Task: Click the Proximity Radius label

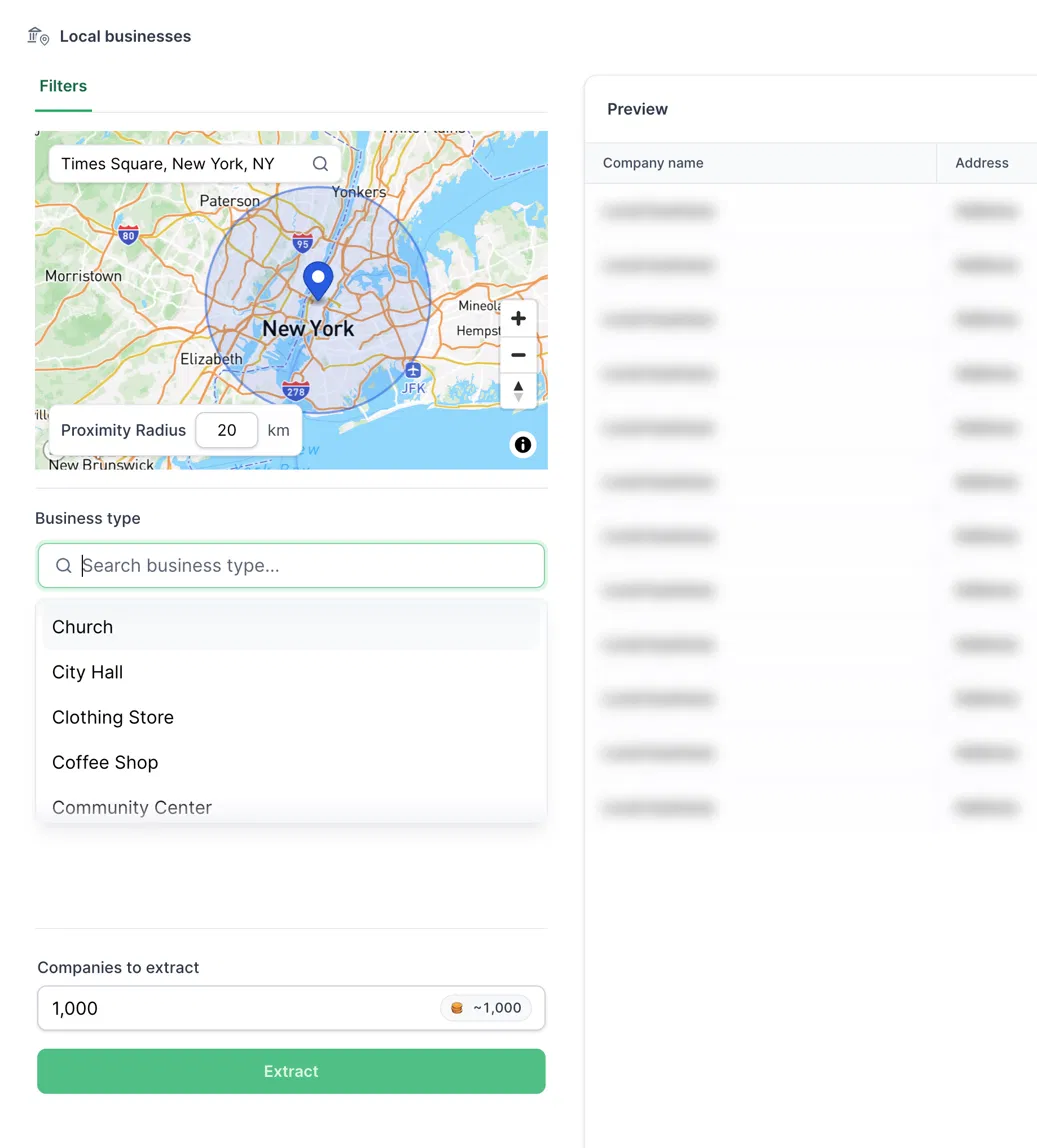Action: click(123, 430)
